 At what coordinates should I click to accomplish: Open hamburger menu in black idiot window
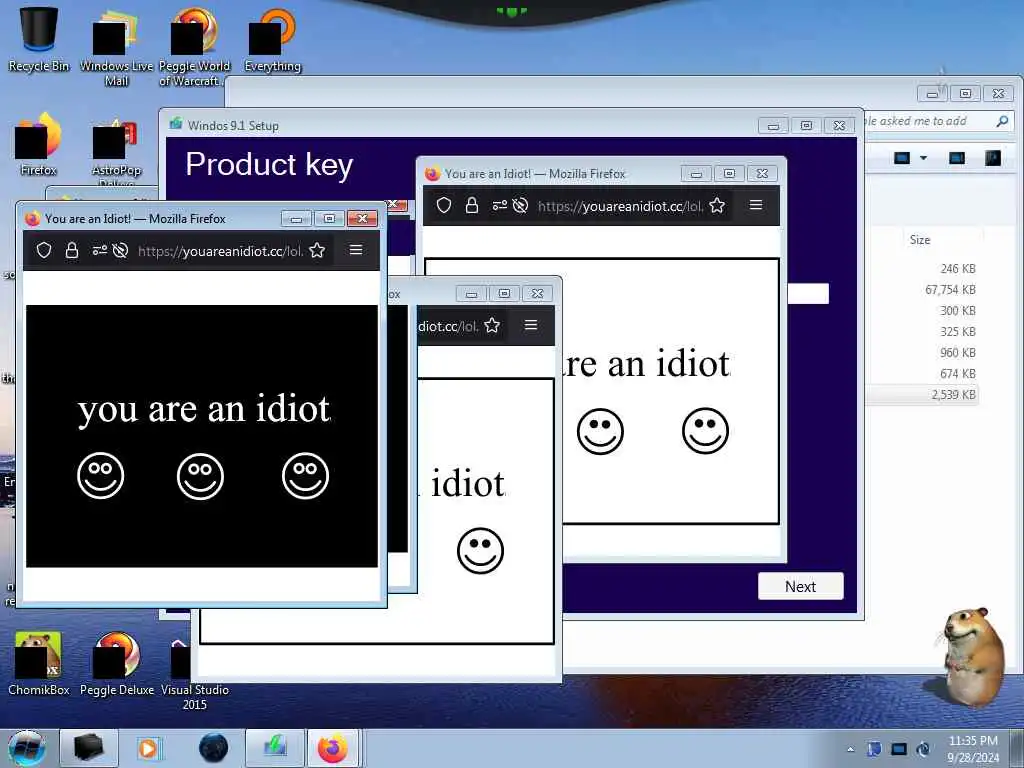click(x=356, y=249)
